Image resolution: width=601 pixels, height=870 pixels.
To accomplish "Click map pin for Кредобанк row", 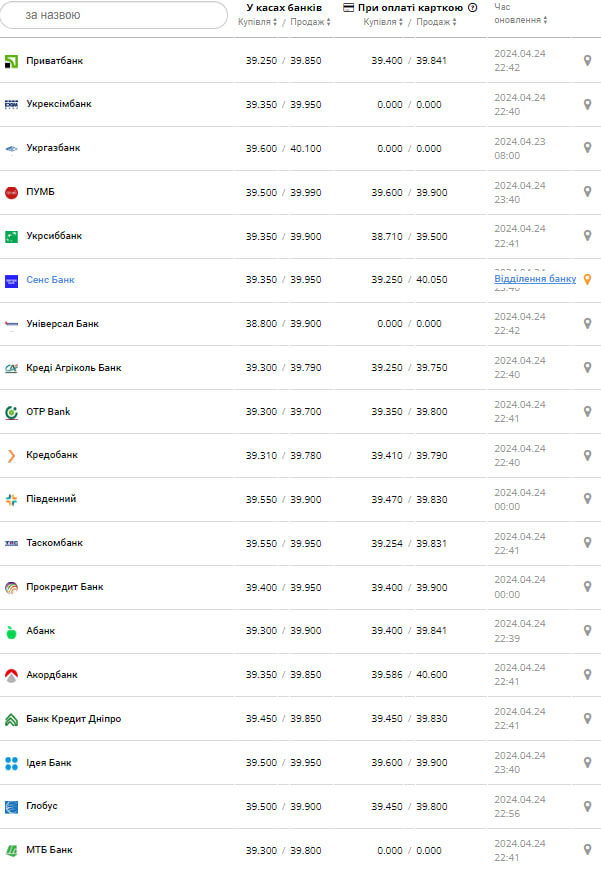I will pyautogui.click(x=587, y=455).
